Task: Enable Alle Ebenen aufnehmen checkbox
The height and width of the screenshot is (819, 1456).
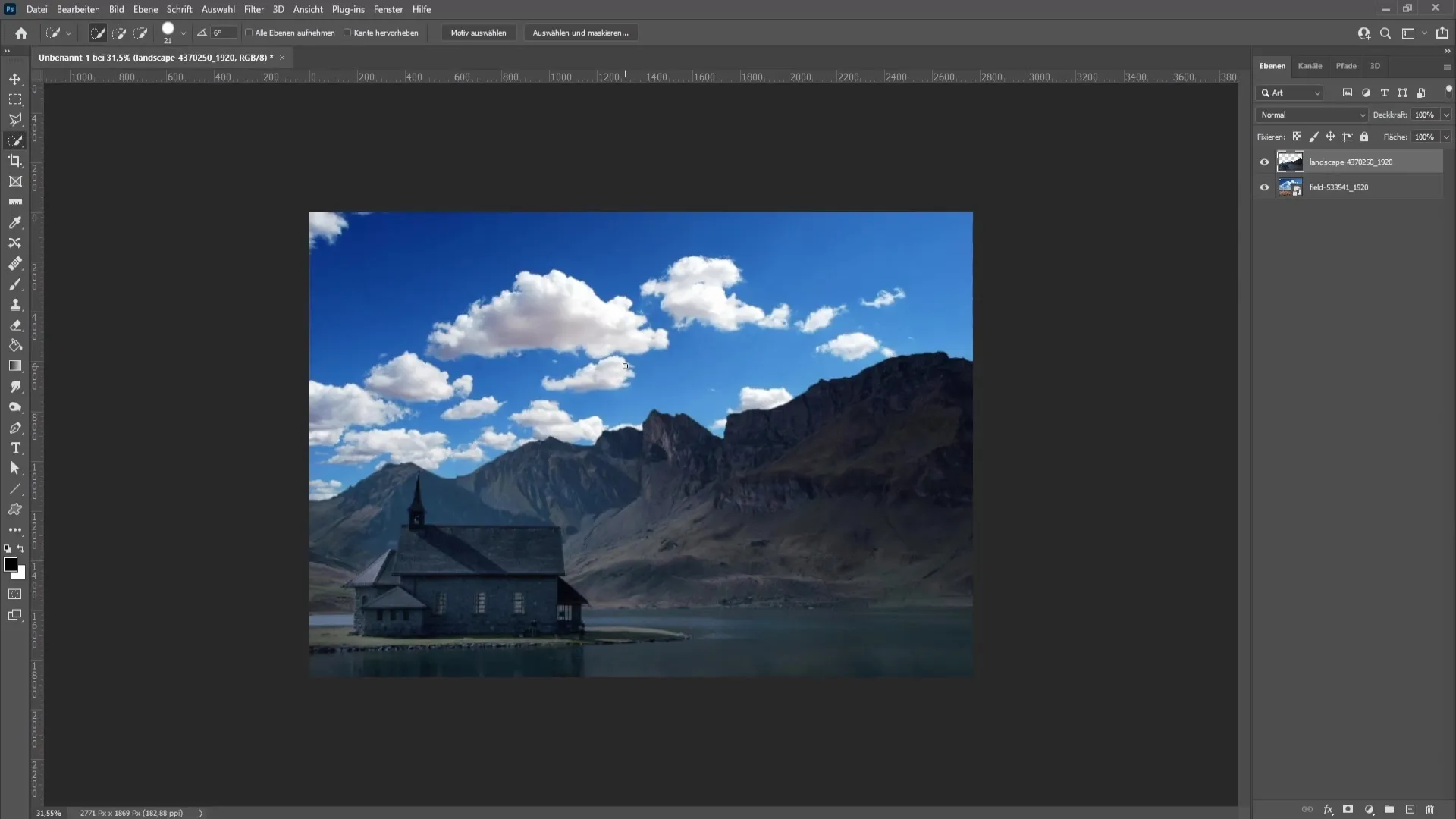Action: (249, 33)
